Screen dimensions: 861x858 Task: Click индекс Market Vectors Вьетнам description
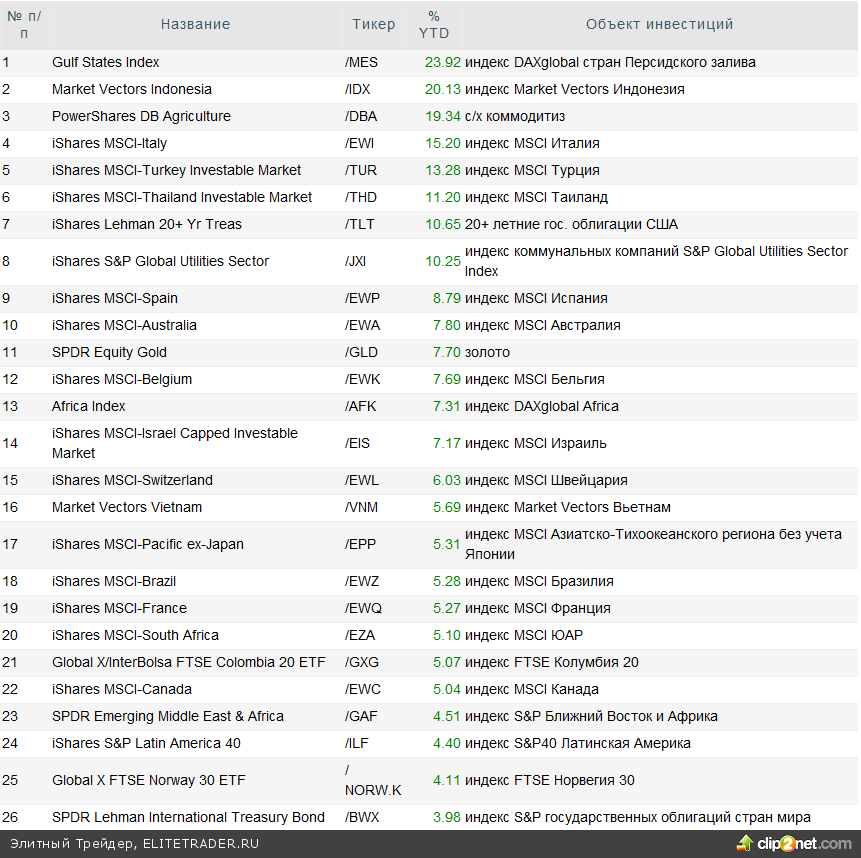[568, 507]
